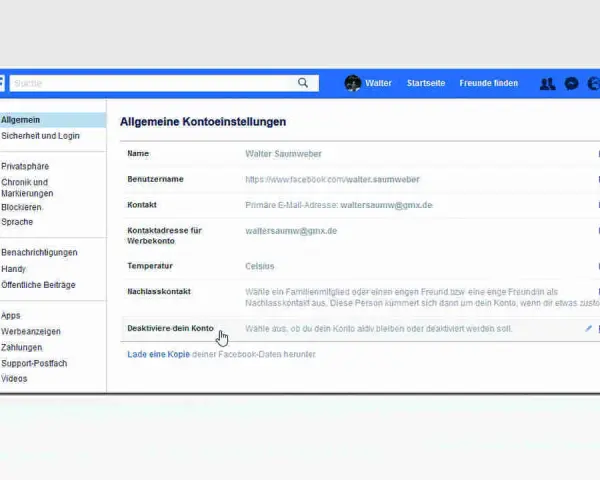Click the Allgemeine Kontoeinstellungen heading
The image size is (600, 480).
[x=203, y=122]
